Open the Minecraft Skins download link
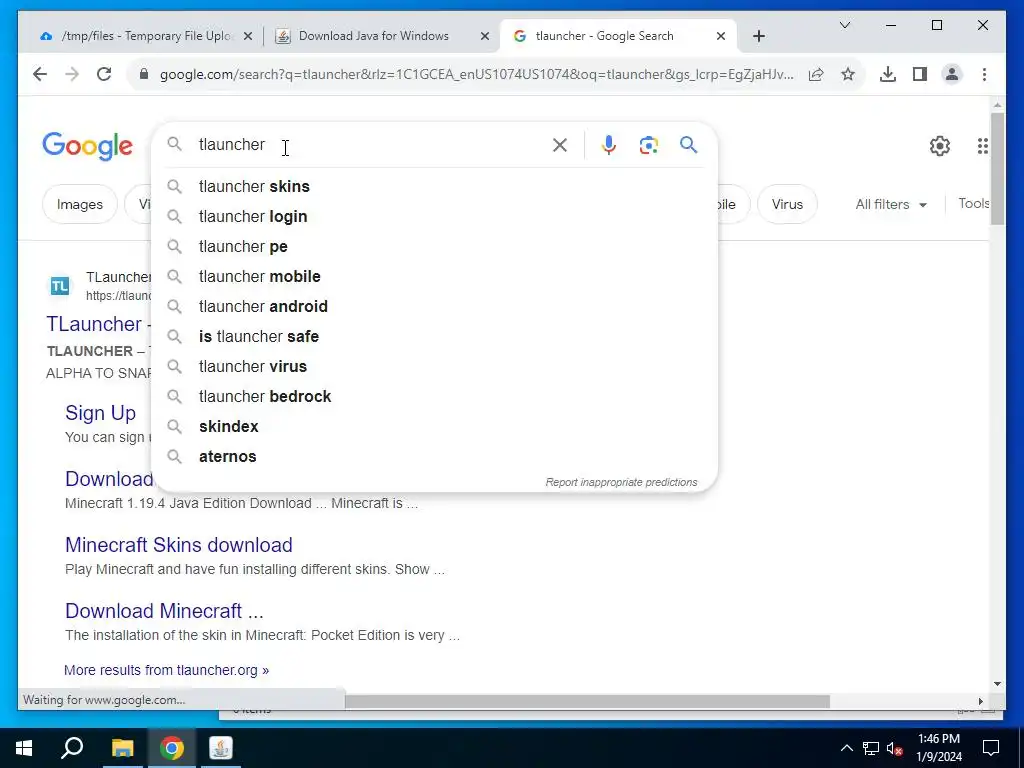 tap(179, 545)
